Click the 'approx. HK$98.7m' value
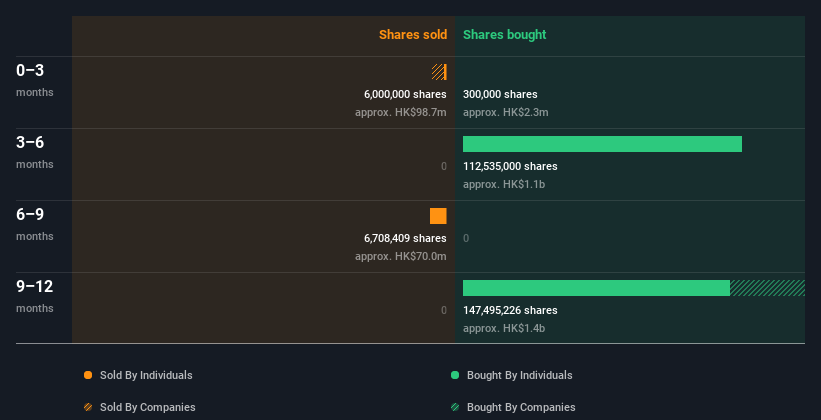The height and width of the screenshot is (420, 821). [x=401, y=112]
